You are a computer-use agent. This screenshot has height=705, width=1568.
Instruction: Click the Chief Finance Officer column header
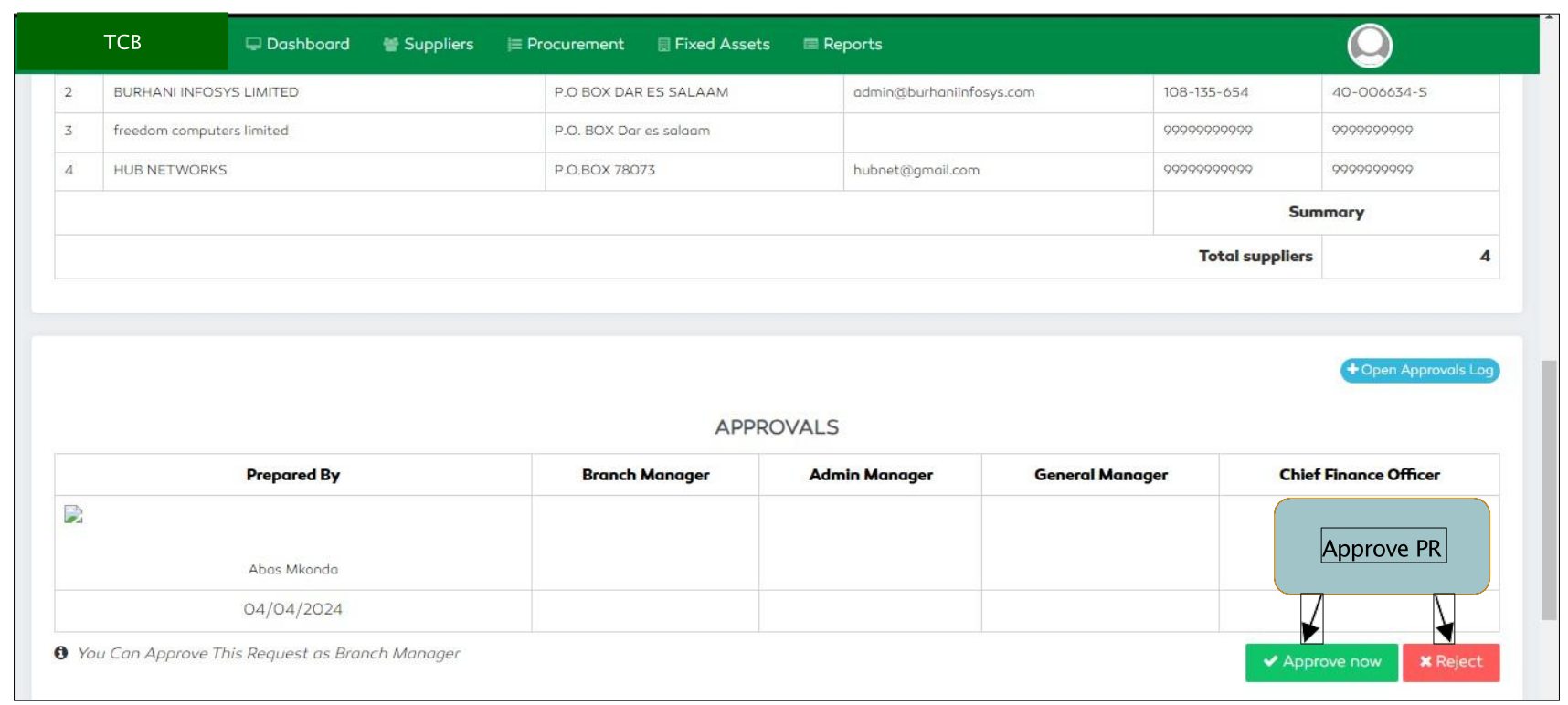(x=1360, y=475)
